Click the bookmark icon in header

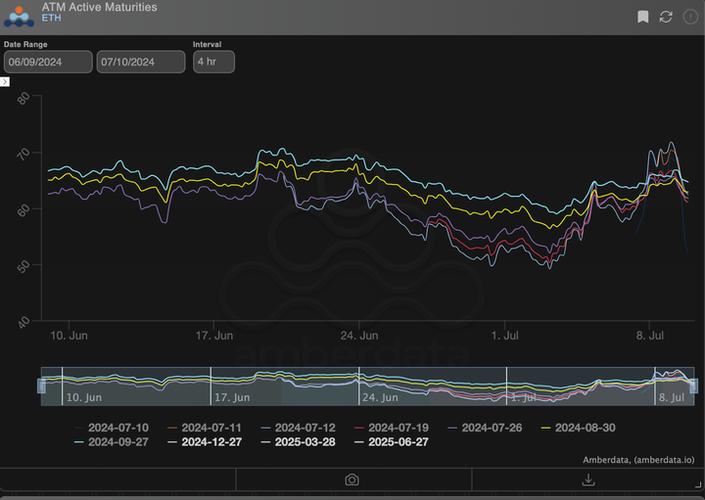click(643, 17)
